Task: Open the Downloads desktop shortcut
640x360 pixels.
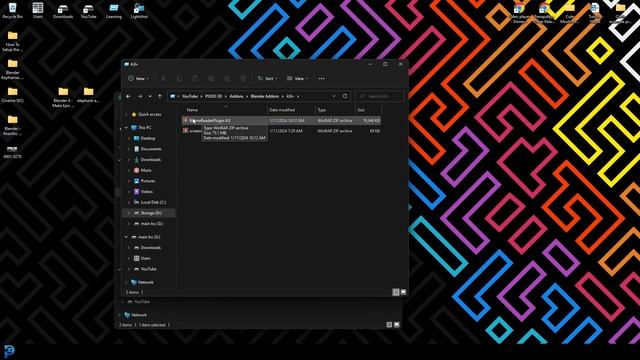Action: [63, 11]
